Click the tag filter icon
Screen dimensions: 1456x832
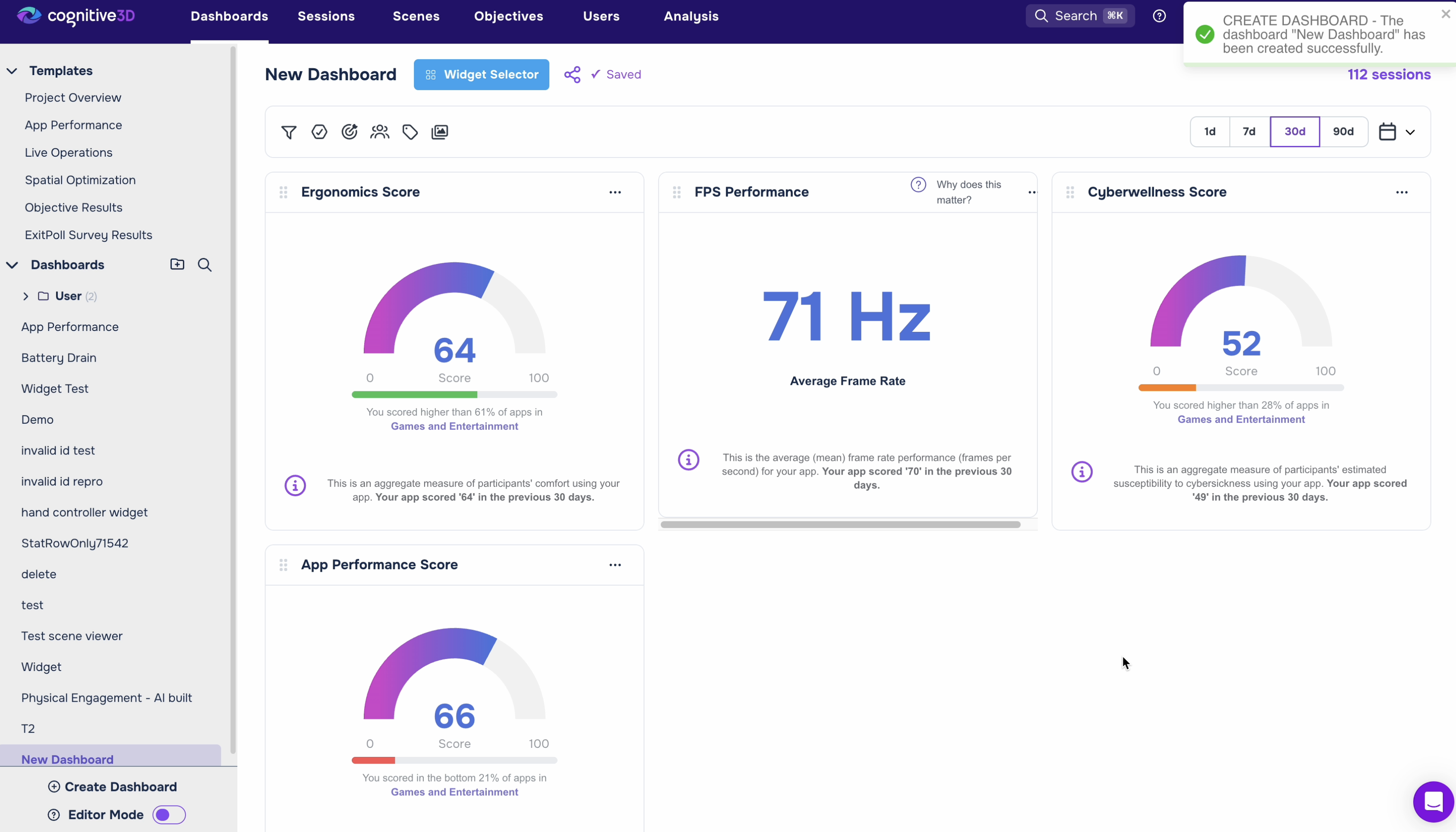pyautogui.click(x=410, y=132)
